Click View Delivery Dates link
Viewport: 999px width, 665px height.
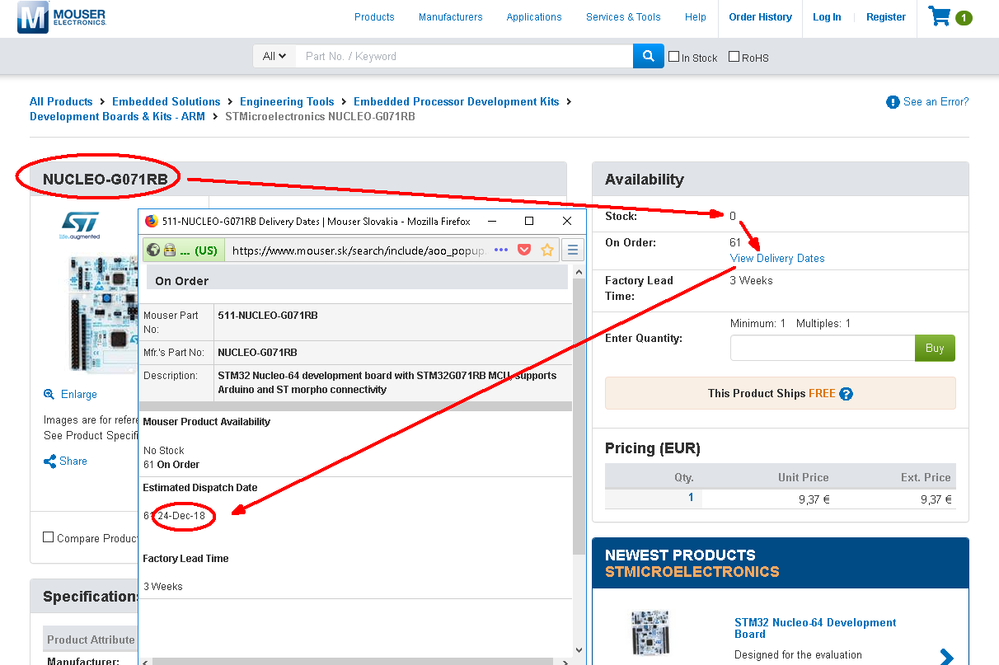pos(777,258)
